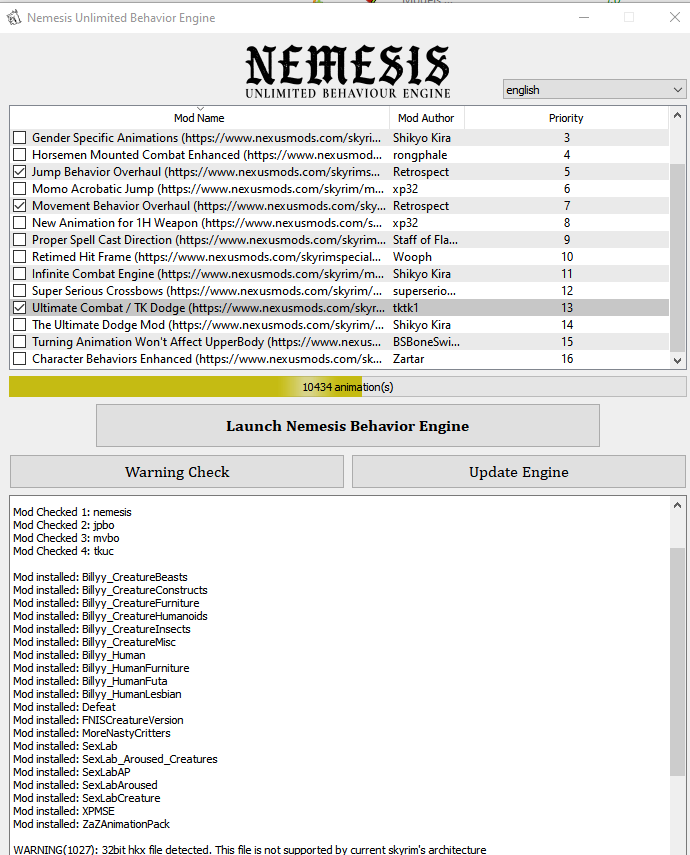
Task: Minimize the Nemesis window
Action: [584, 17]
